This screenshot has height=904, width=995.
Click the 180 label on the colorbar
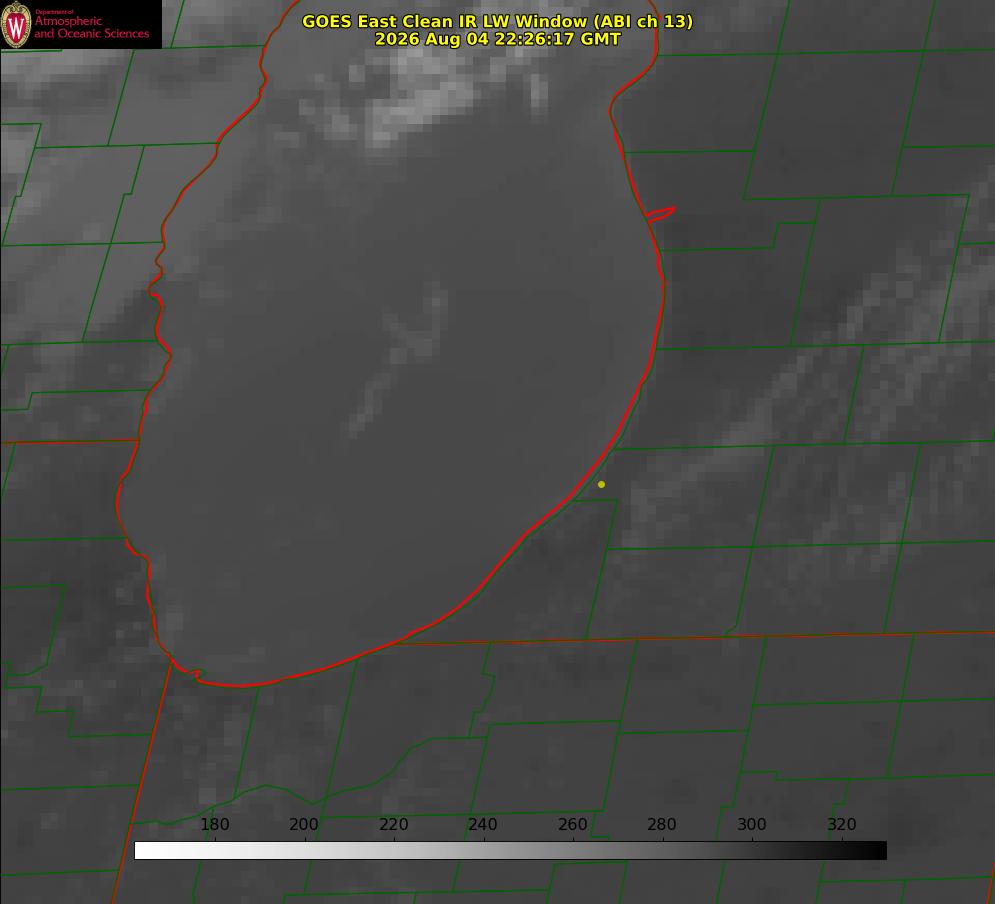[214, 824]
